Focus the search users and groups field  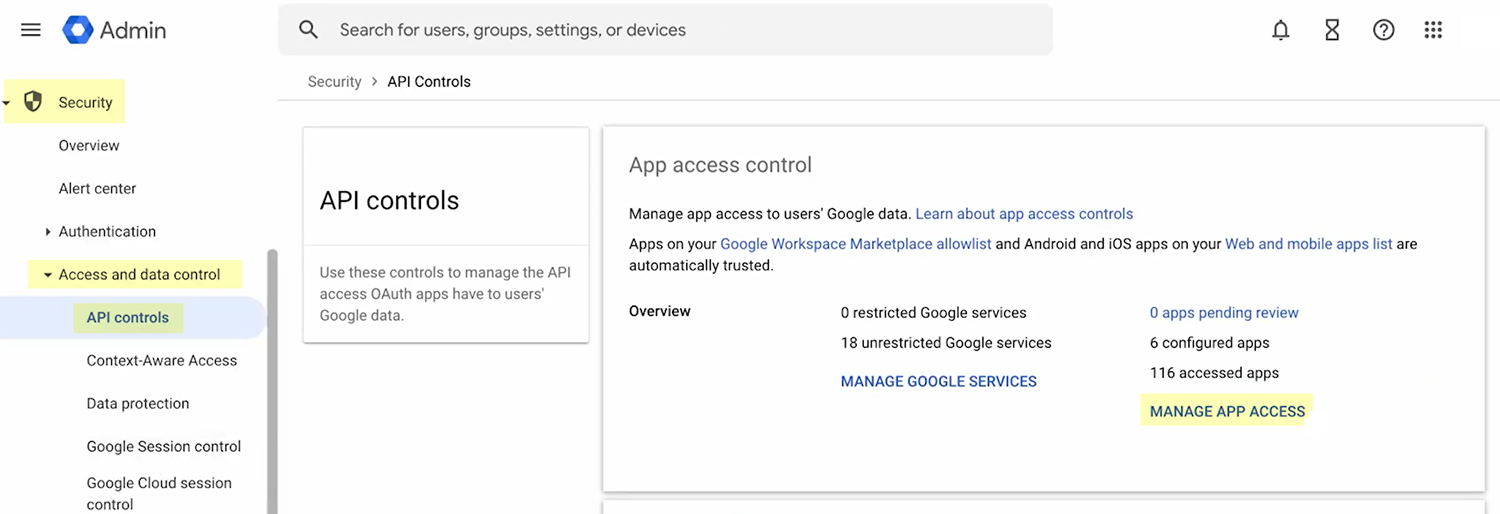pos(665,30)
